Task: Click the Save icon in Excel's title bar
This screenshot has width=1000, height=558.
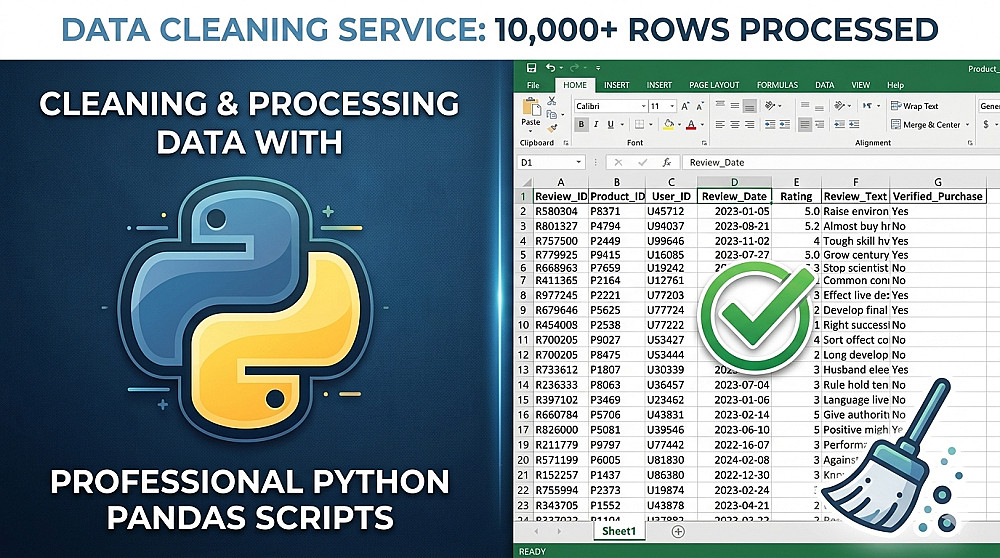Action: (531, 68)
